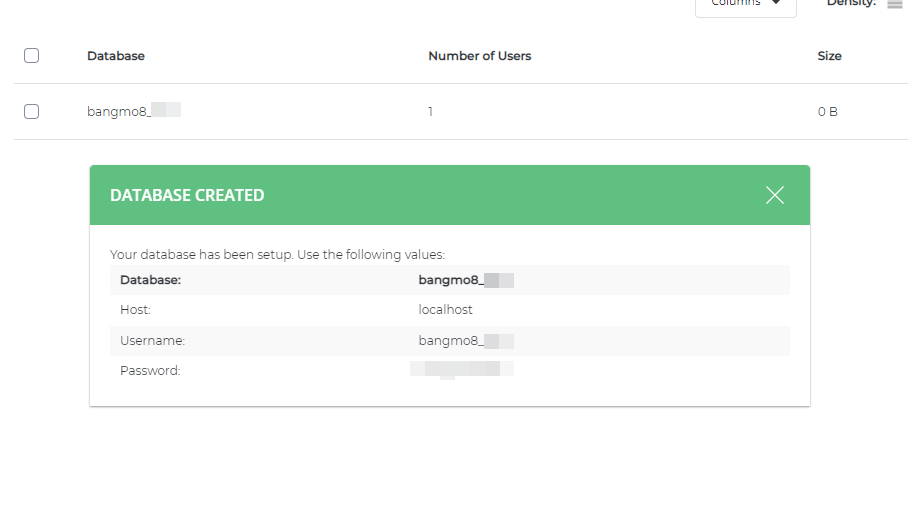Click the 0 B size cell
Screen dimensions: 908x514
coord(828,112)
